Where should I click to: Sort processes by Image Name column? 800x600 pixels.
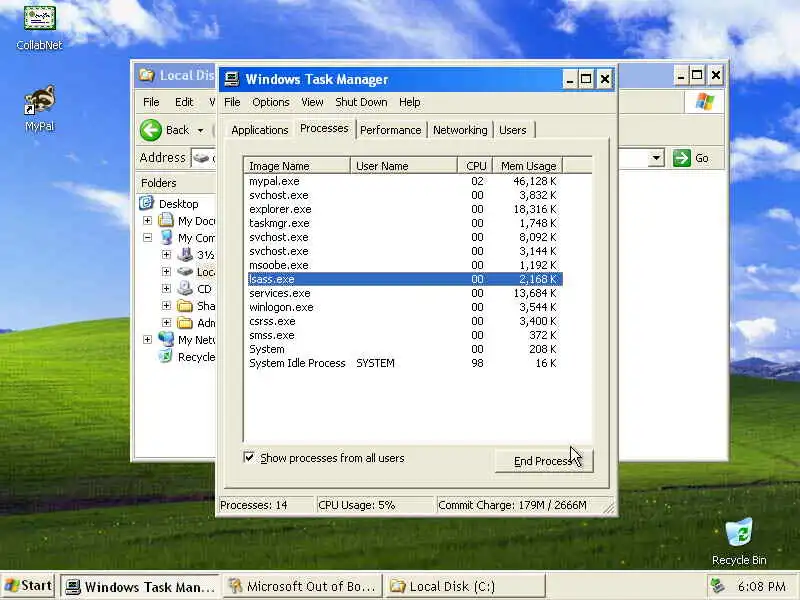[x=297, y=166]
